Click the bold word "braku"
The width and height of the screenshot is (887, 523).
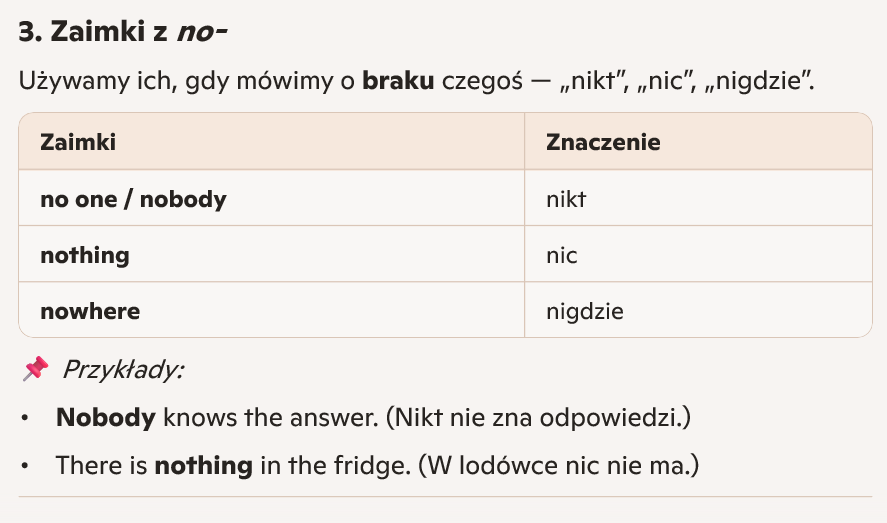398,82
